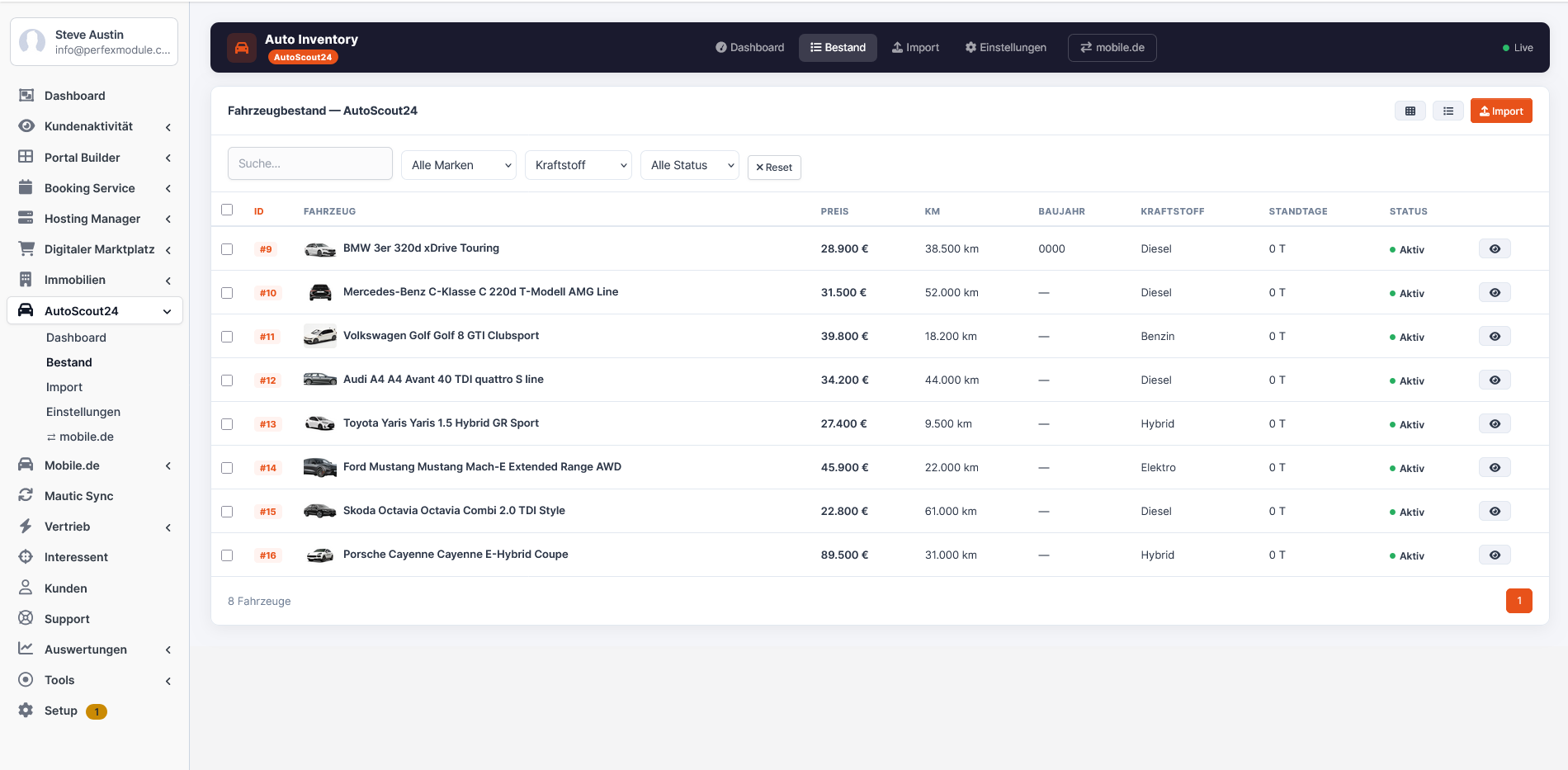
Task: Click the eye icon for BMW 3er row
Action: tap(1494, 248)
